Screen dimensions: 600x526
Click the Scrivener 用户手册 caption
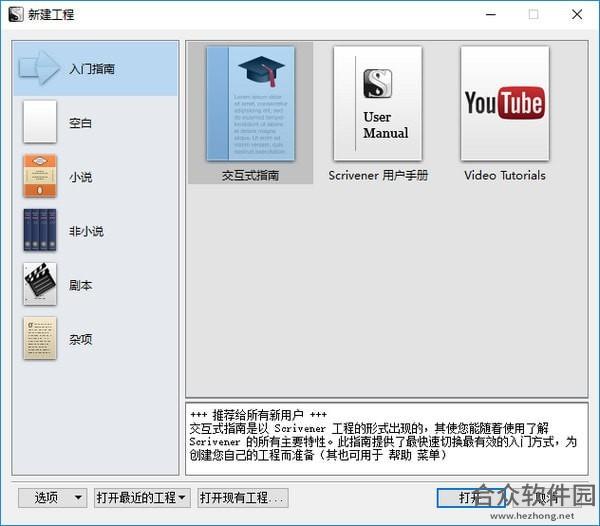tap(378, 176)
